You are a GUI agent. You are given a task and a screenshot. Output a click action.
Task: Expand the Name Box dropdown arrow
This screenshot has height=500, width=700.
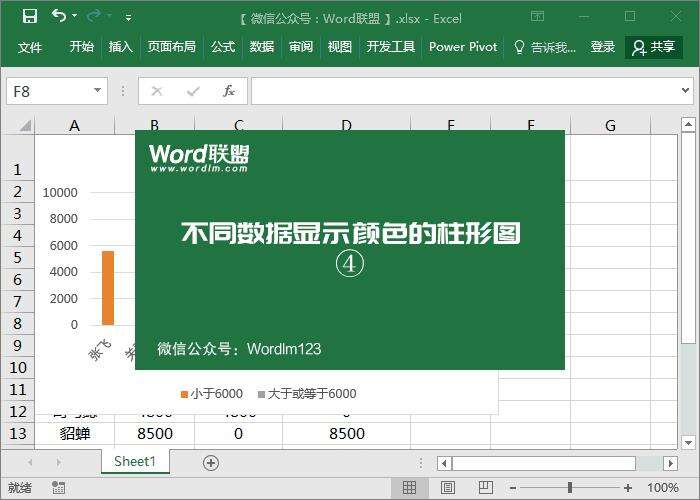pyautogui.click(x=97, y=91)
